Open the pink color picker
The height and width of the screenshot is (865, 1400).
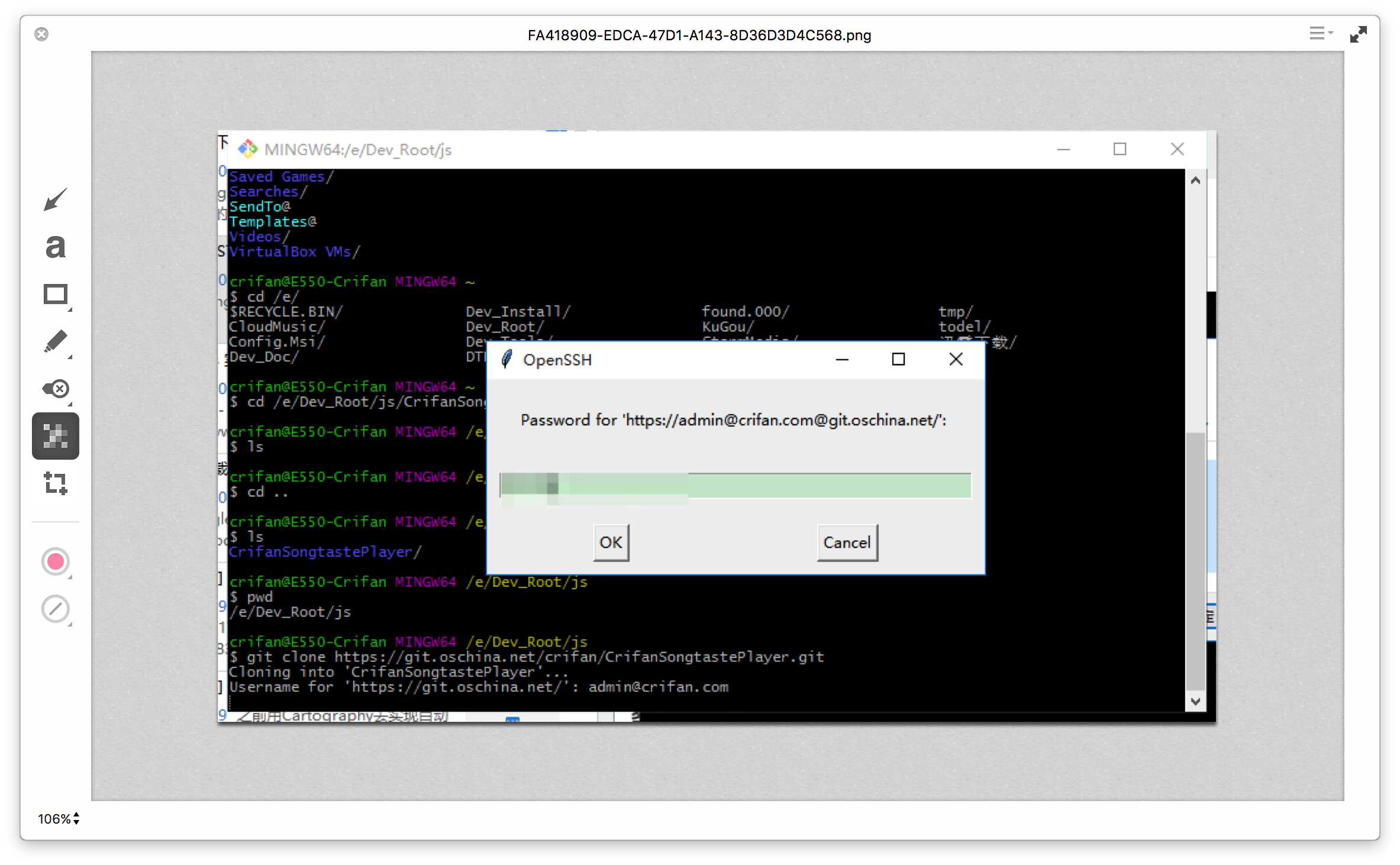pos(56,561)
